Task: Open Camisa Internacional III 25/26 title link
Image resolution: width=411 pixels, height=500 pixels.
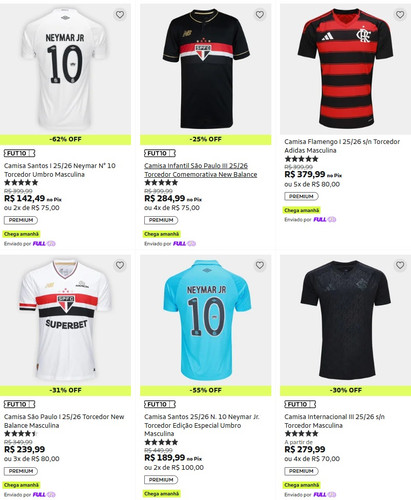Action: [334, 421]
